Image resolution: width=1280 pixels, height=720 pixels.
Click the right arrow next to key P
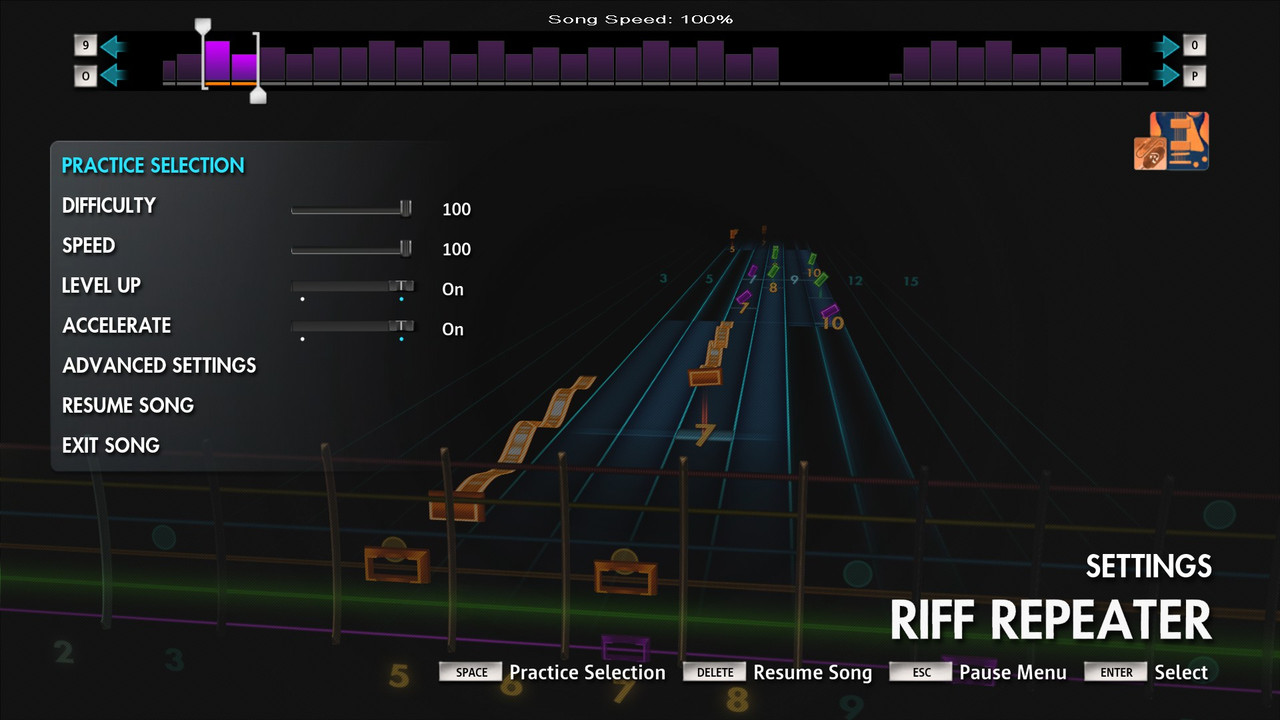pos(1167,75)
